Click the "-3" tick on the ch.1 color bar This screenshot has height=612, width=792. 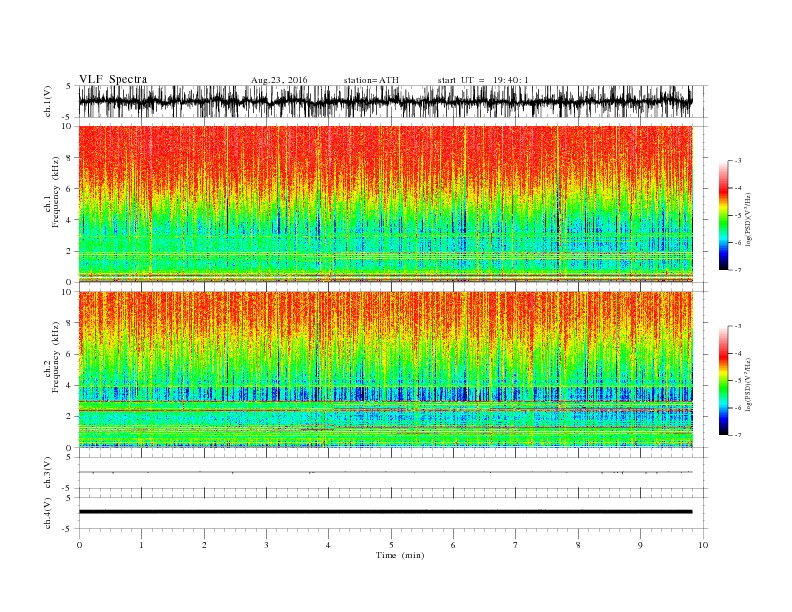click(737, 161)
